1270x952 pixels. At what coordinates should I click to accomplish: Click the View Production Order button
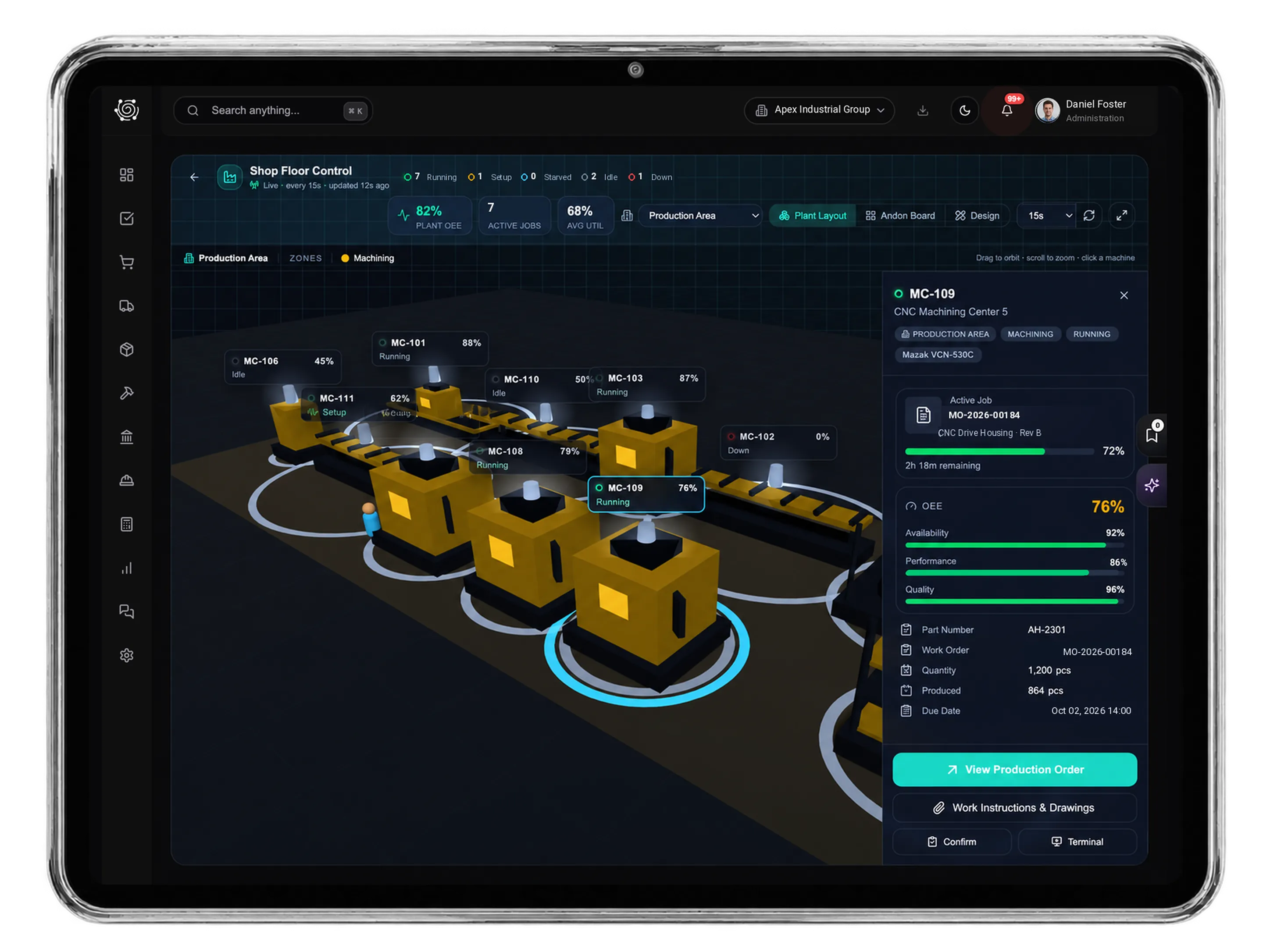coord(1014,770)
